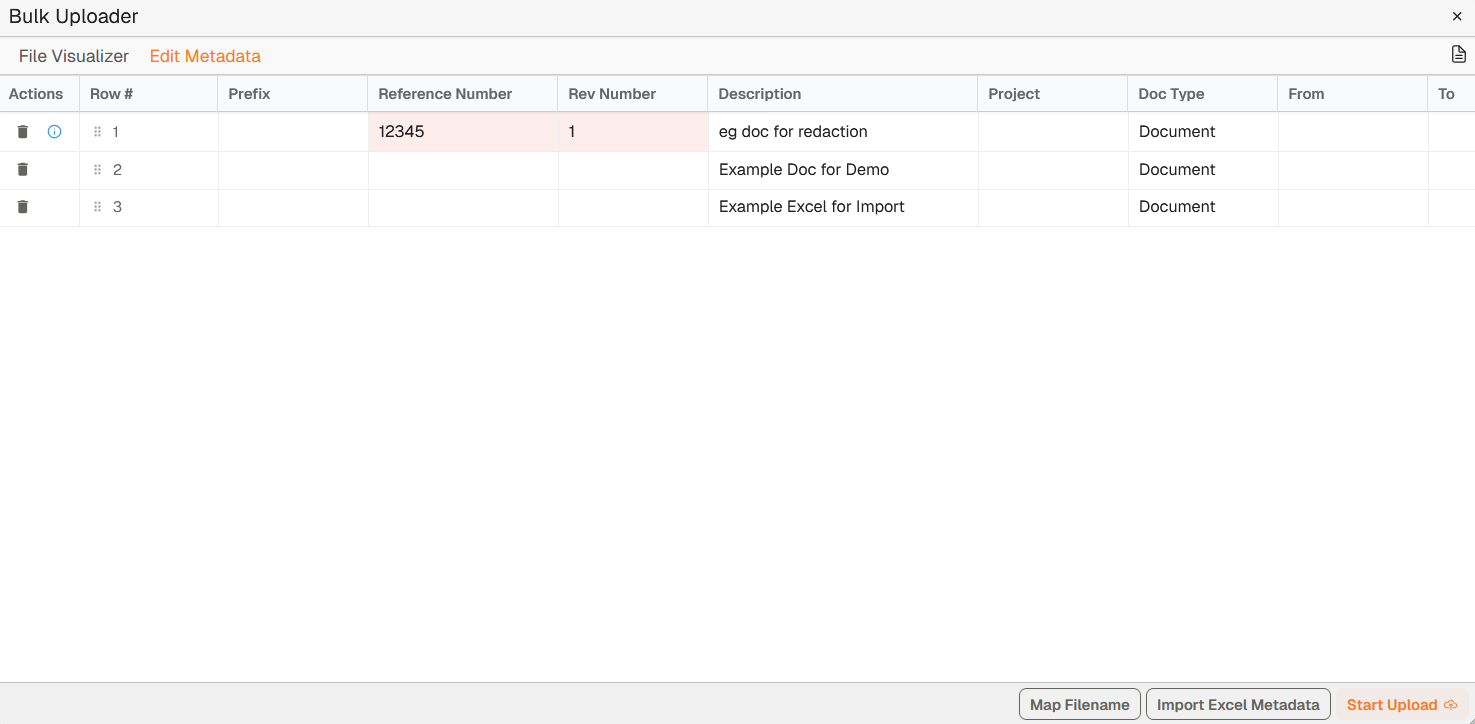The height and width of the screenshot is (724, 1475).
Task: Switch to the File Visualizer tab
Action: click(x=74, y=57)
